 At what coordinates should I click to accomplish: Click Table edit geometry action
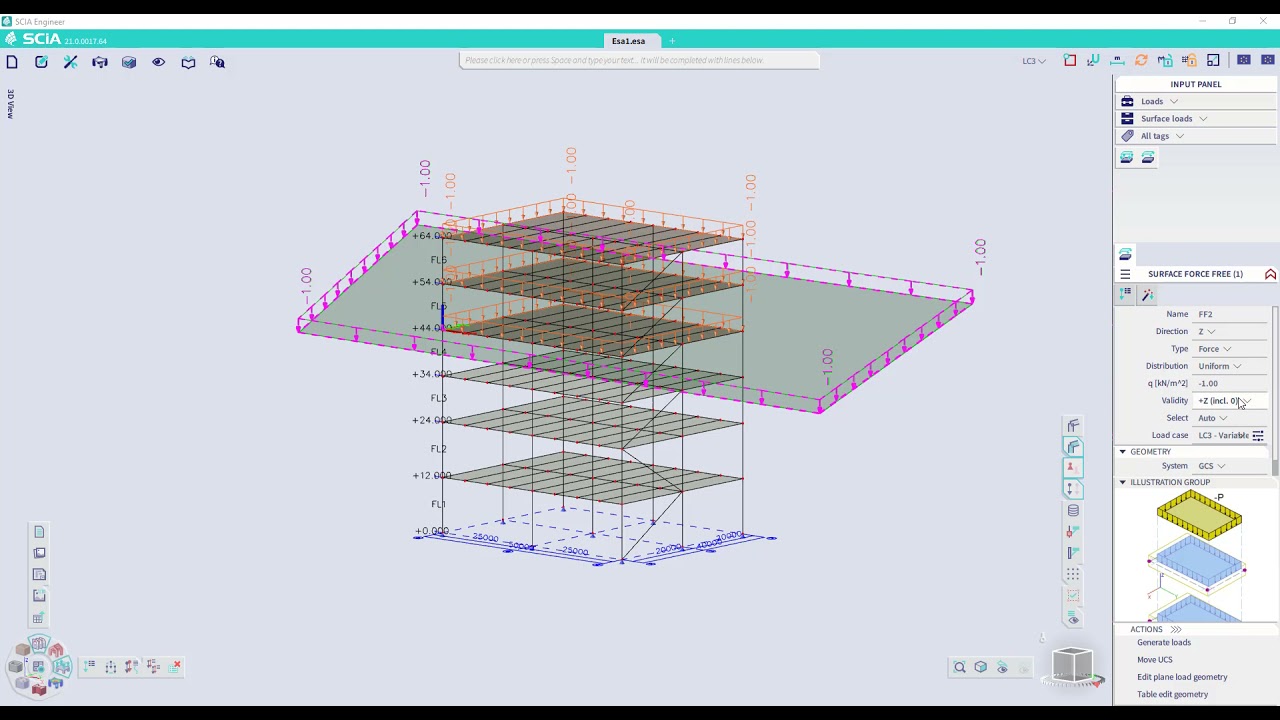pyautogui.click(x=1172, y=694)
